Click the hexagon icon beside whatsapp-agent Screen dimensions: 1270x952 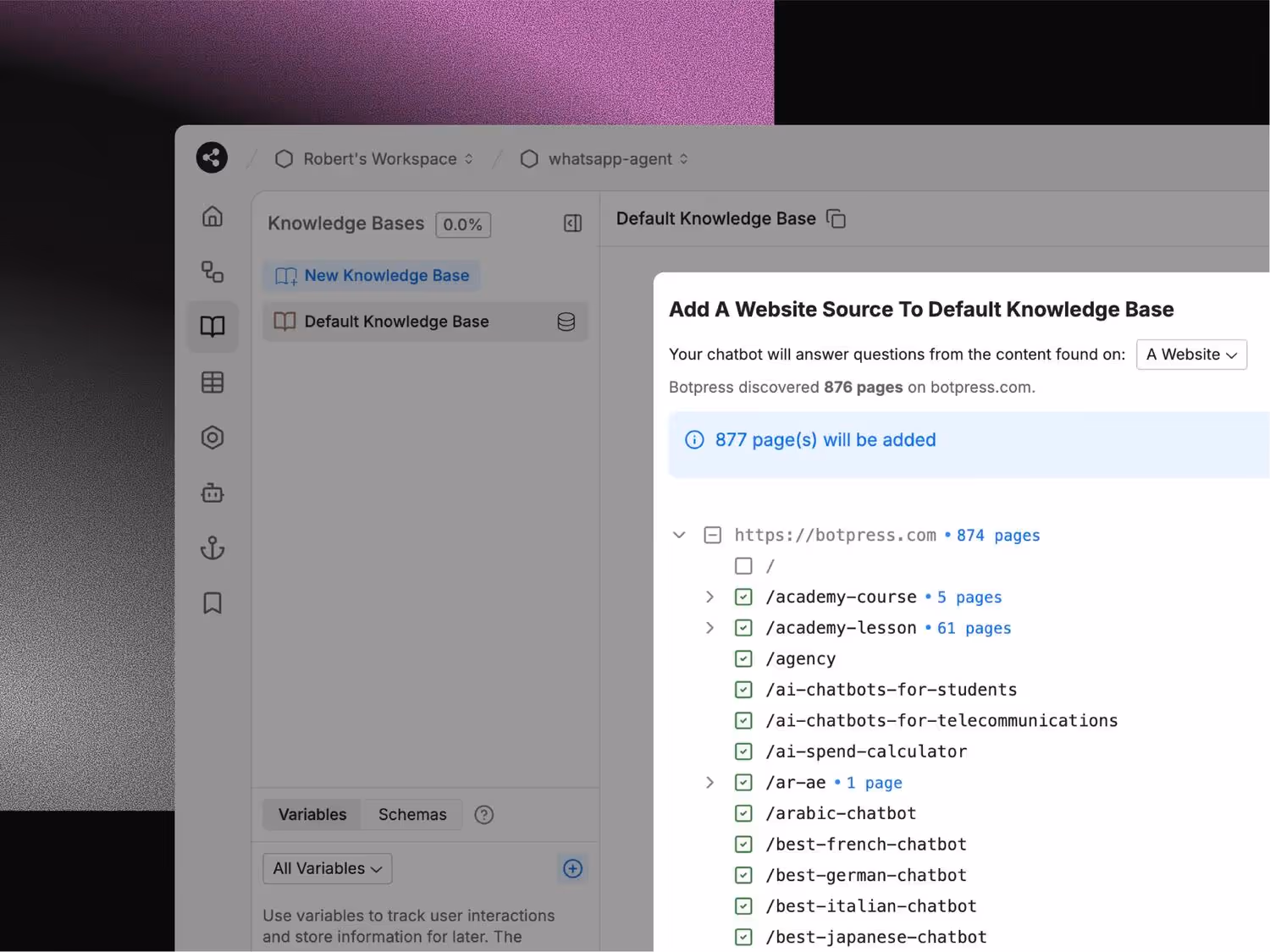529,159
